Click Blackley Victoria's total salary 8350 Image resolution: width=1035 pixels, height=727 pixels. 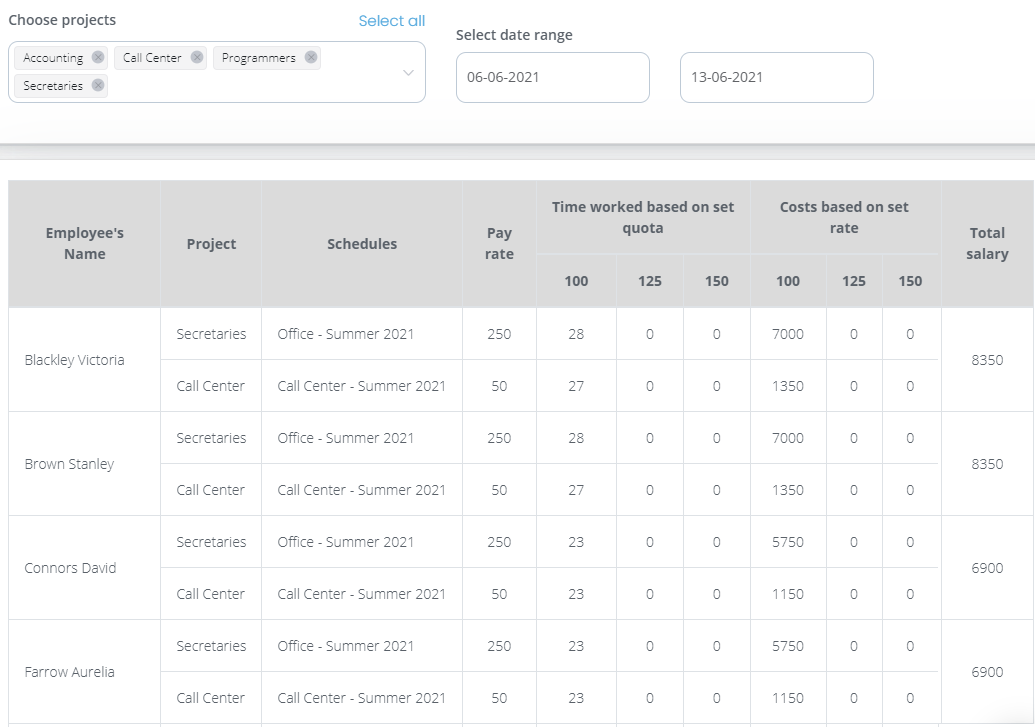[x=987, y=360]
